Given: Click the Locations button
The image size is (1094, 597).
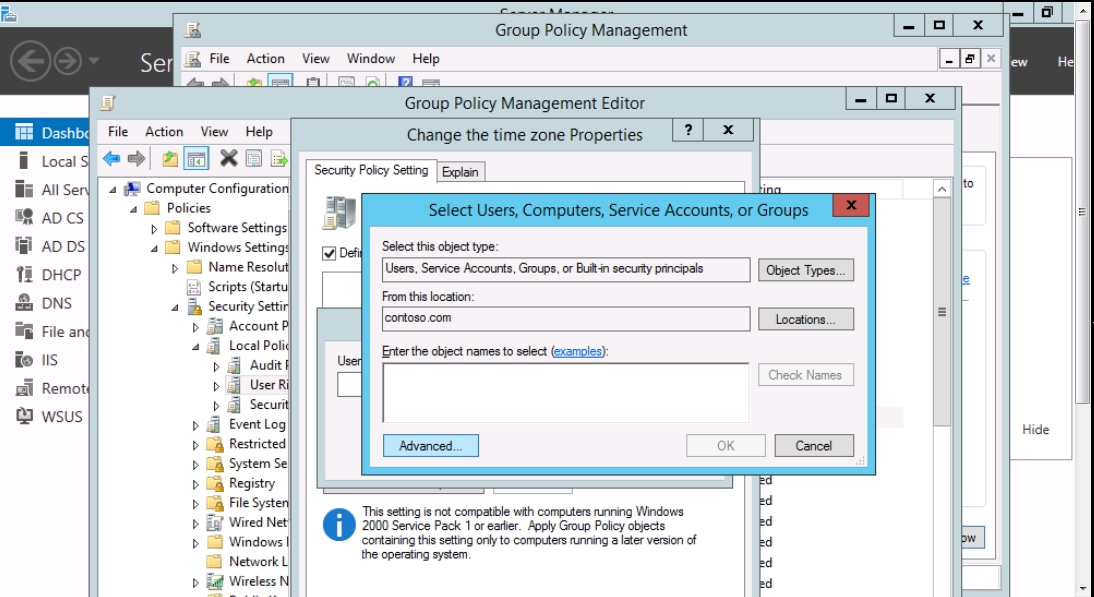Looking at the screenshot, I should click(806, 319).
